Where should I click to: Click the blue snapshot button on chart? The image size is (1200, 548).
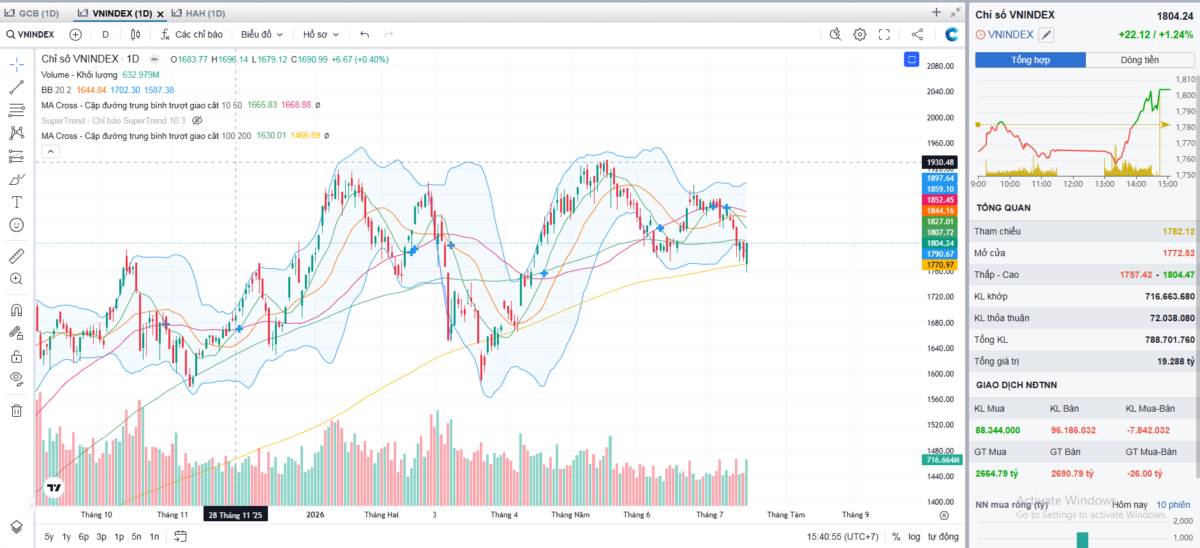point(911,60)
